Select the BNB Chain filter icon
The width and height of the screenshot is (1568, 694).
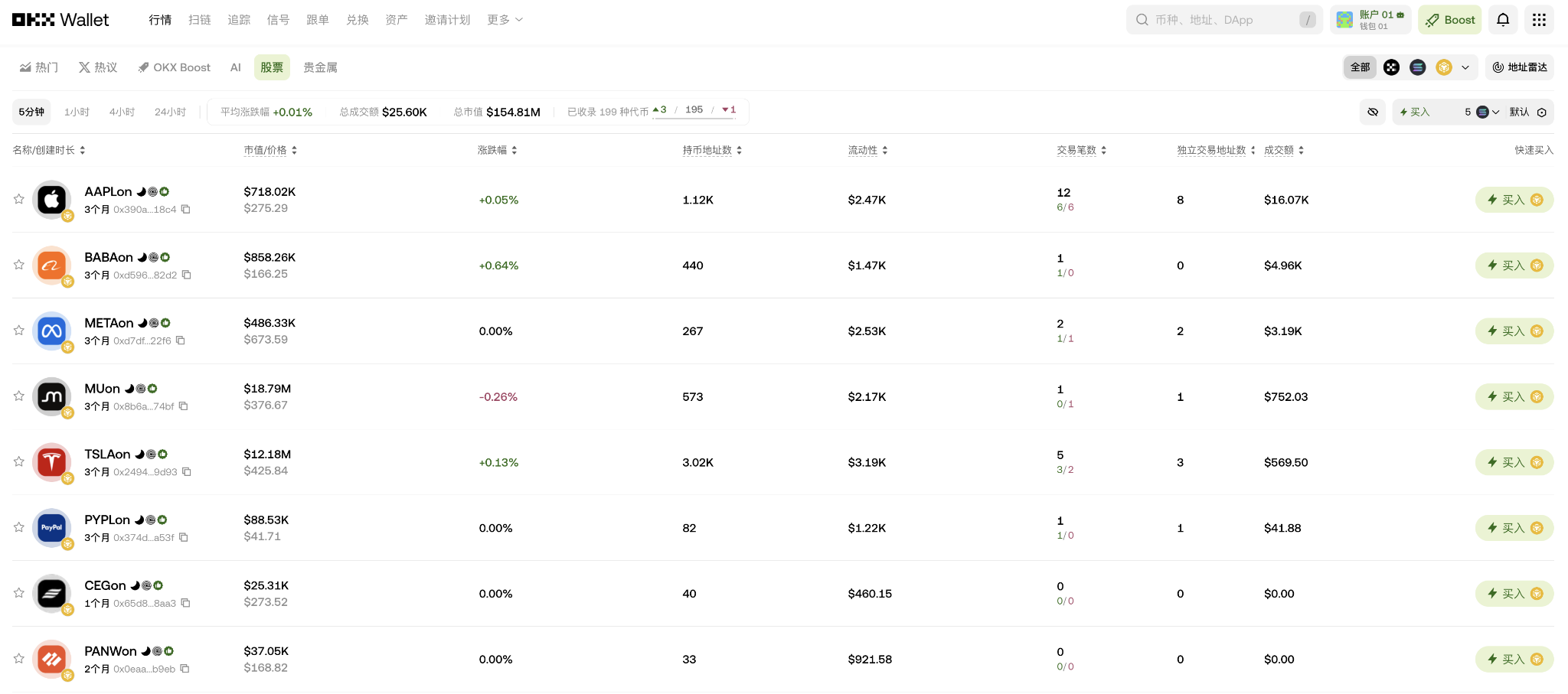(1443, 67)
